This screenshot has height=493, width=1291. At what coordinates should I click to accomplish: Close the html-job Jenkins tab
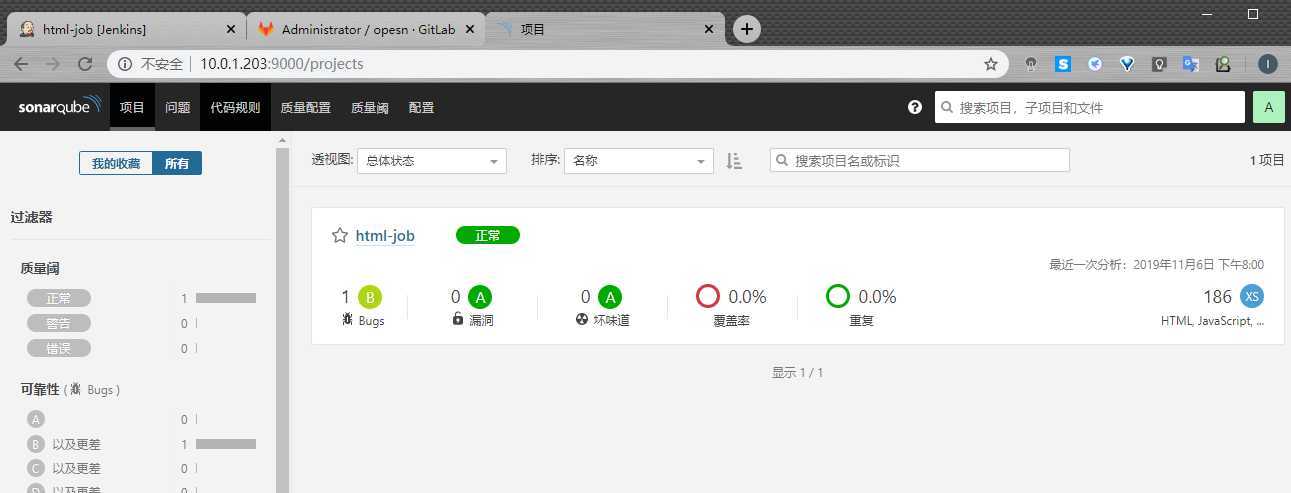232,29
